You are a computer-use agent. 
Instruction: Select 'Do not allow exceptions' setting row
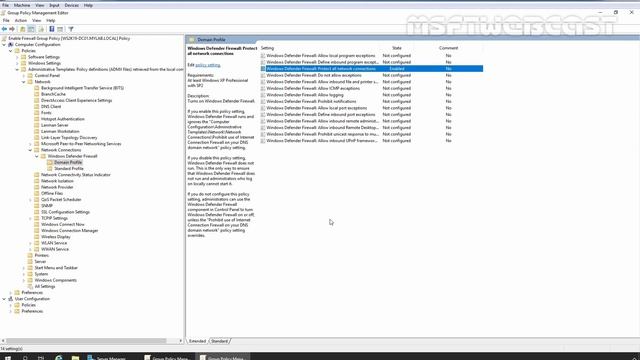tap(371, 75)
